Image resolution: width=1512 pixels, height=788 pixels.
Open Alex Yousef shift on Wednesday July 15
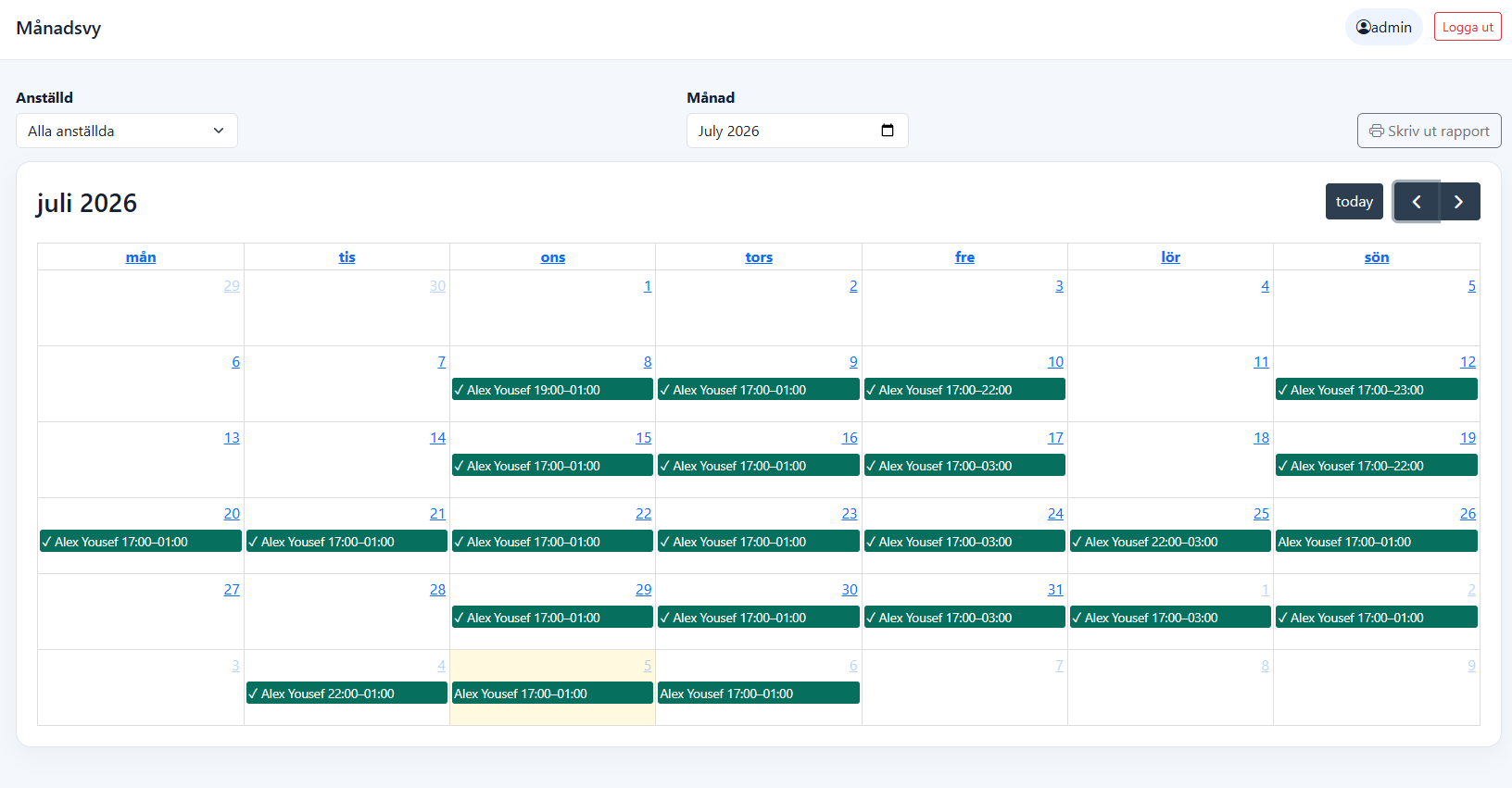coord(553,466)
